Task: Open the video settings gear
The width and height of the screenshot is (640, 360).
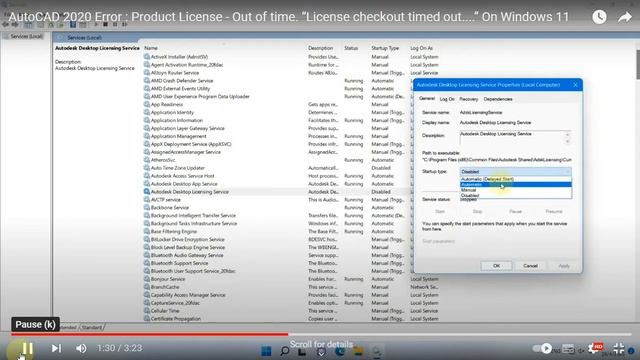Action: point(594,348)
